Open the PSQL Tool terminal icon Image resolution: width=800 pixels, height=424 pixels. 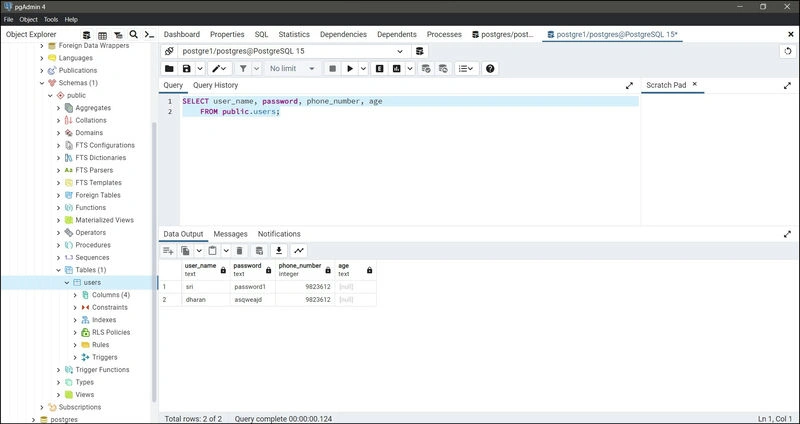[149, 34]
